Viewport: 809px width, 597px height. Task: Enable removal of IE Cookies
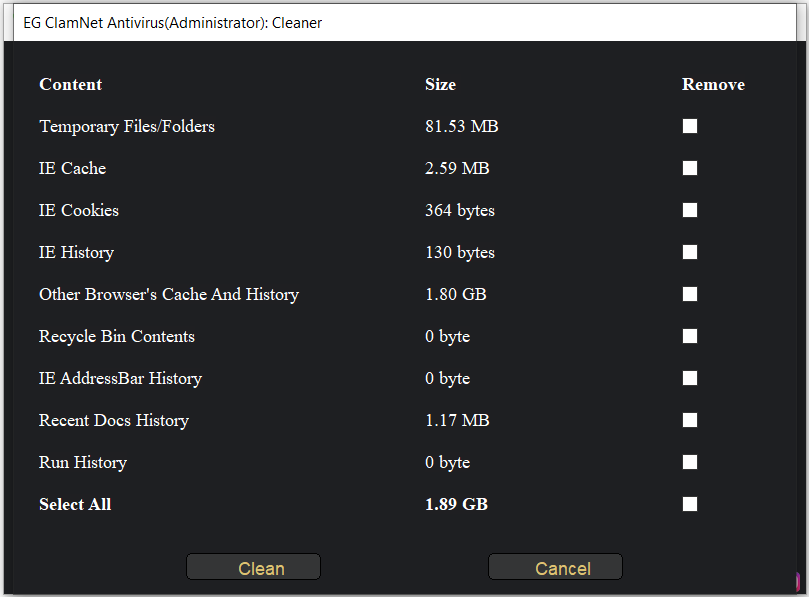coord(690,210)
